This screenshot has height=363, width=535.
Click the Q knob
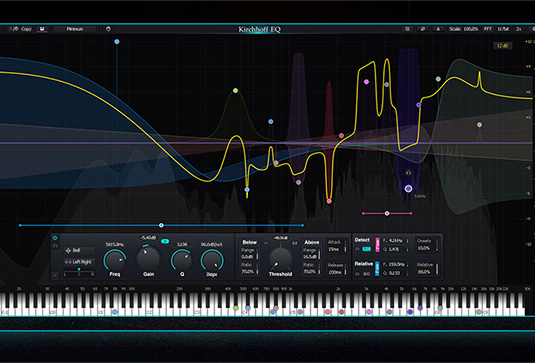[x=182, y=260]
